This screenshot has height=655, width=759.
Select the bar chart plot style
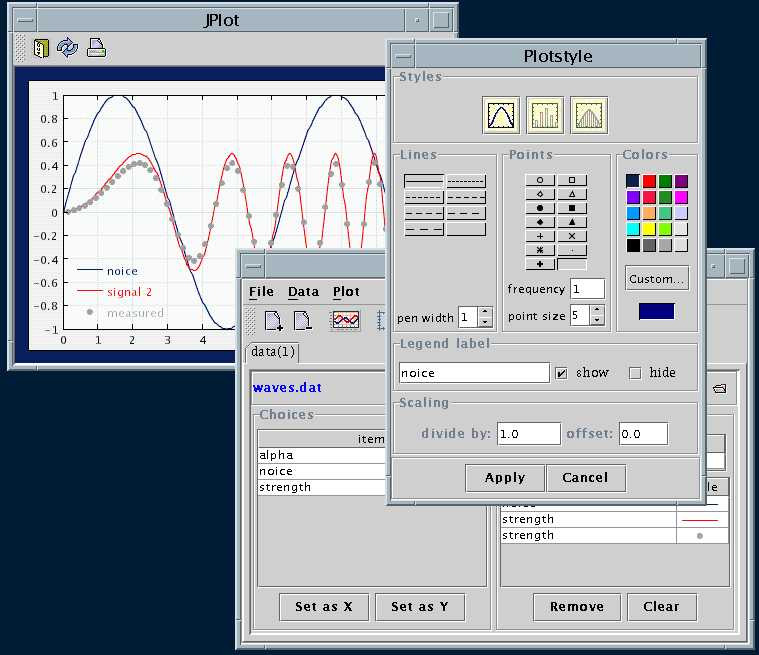click(545, 115)
